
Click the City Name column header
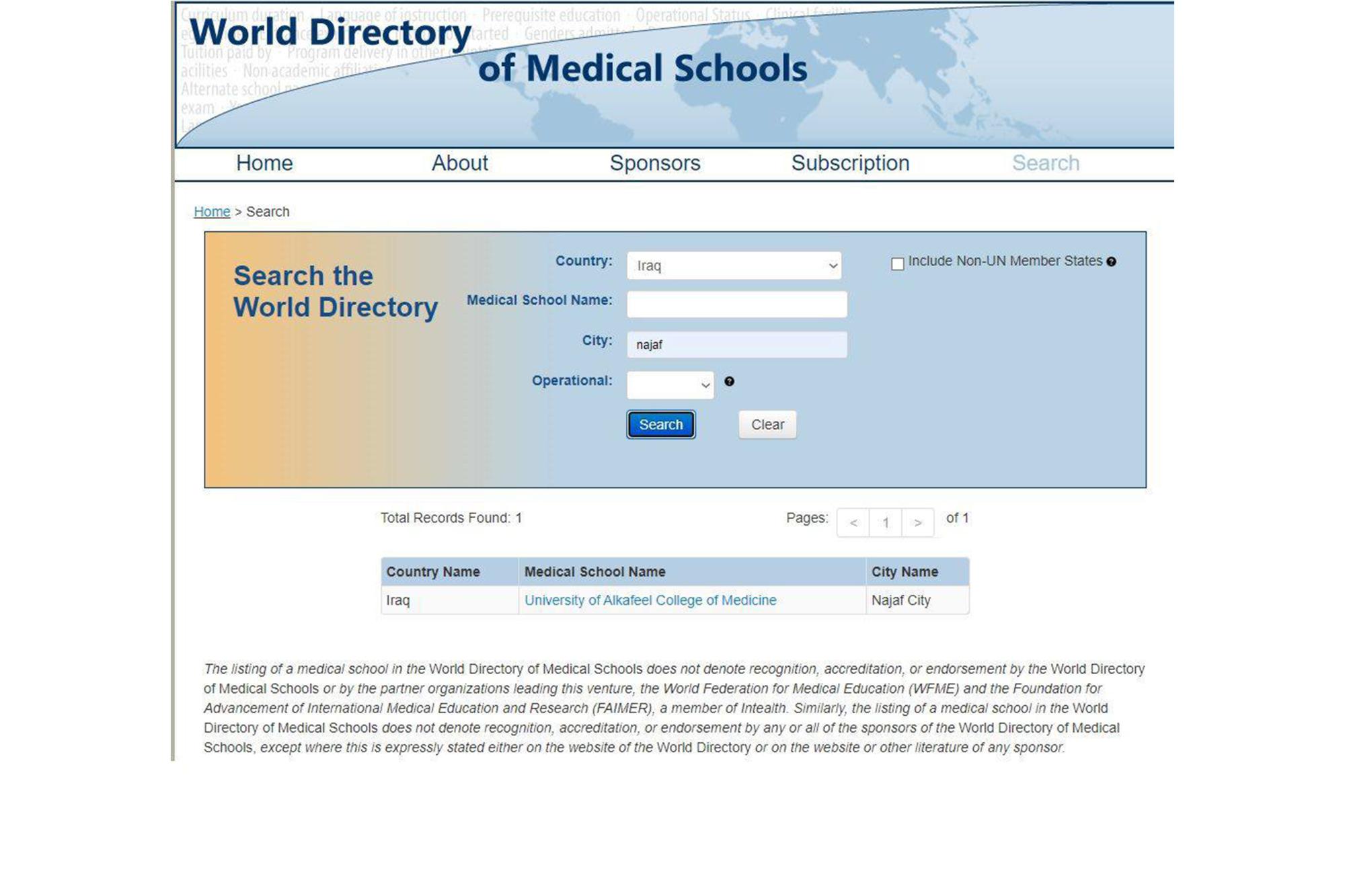pyautogui.click(x=918, y=572)
